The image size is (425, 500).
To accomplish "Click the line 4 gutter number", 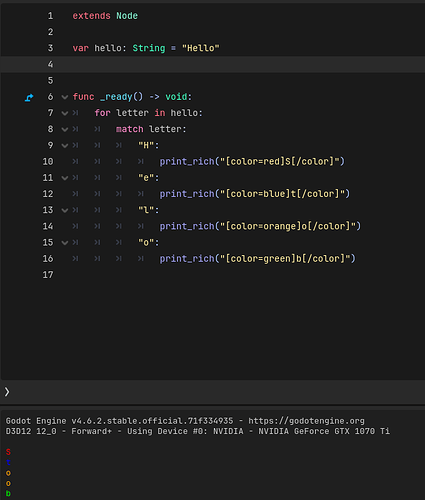I will point(50,64).
